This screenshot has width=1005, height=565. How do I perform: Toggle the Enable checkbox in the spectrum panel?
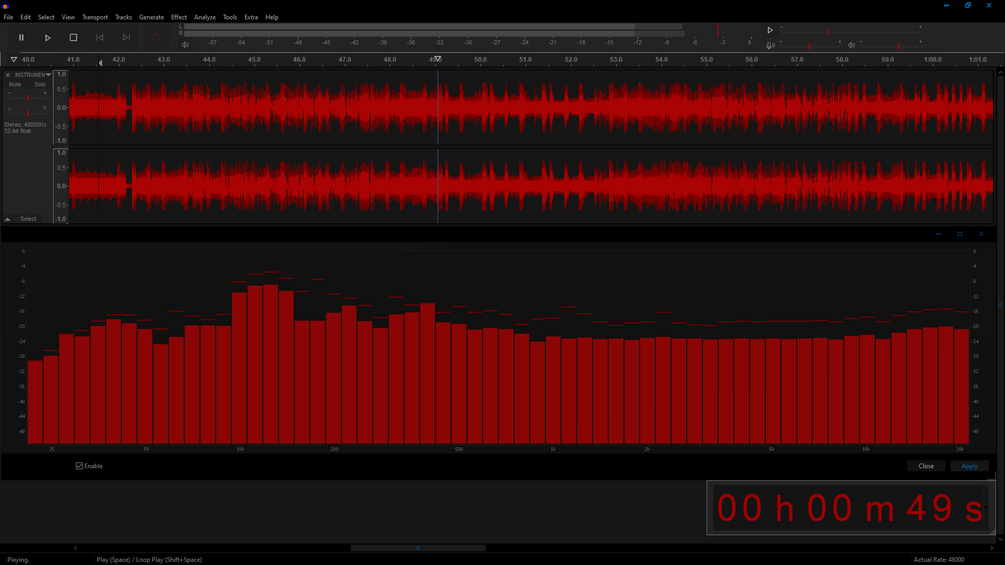[79, 466]
